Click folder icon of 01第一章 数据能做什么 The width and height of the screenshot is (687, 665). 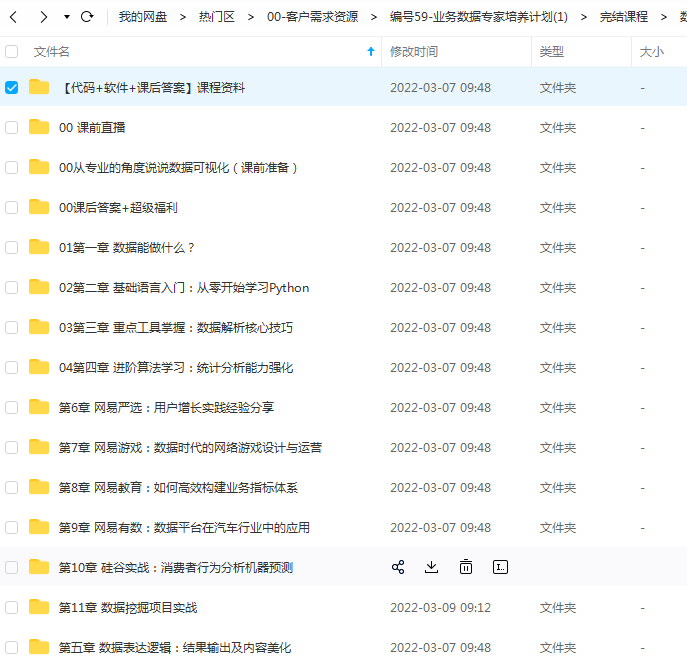(39, 247)
